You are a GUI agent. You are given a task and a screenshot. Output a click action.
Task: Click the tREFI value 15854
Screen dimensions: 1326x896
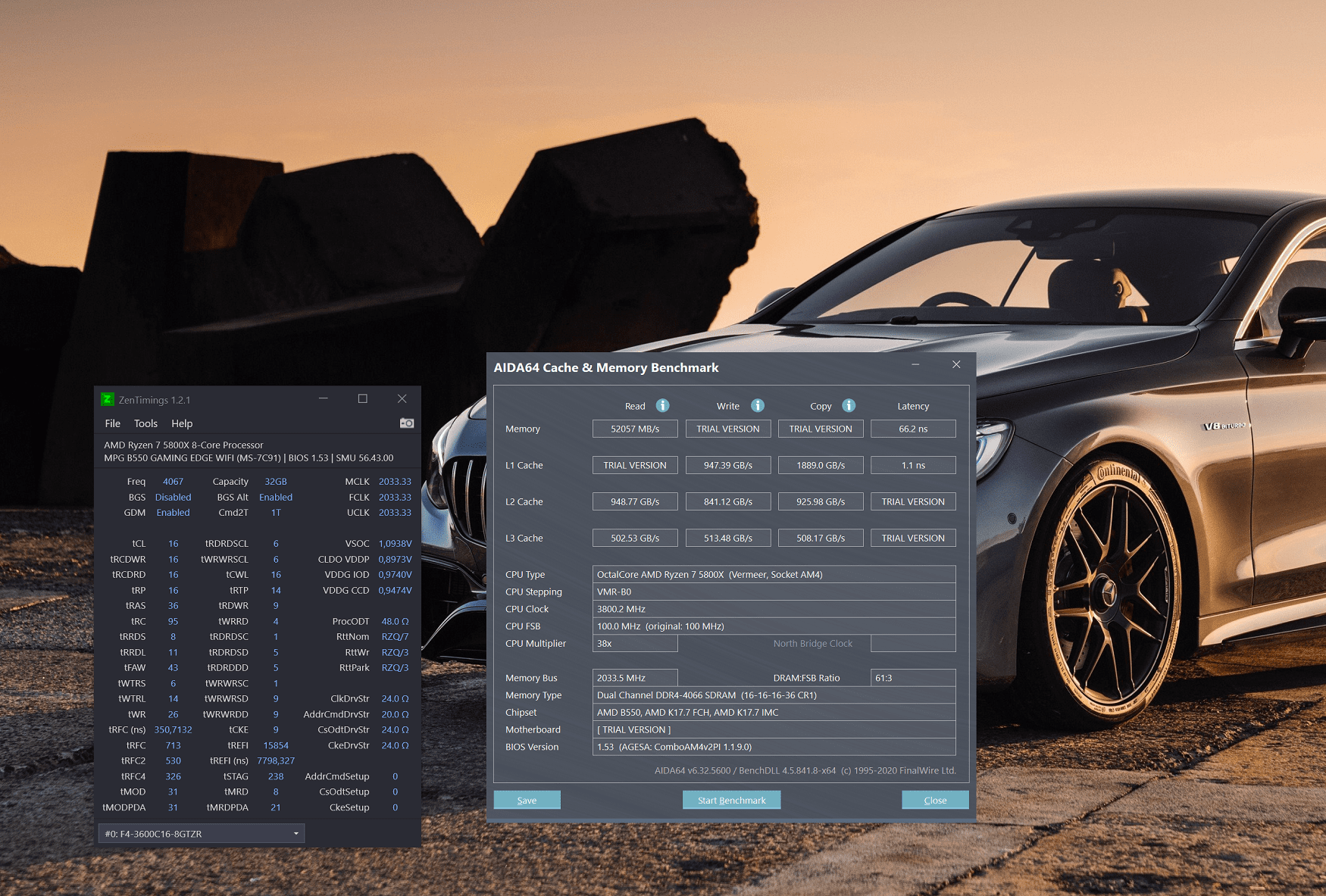pyautogui.click(x=276, y=745)
